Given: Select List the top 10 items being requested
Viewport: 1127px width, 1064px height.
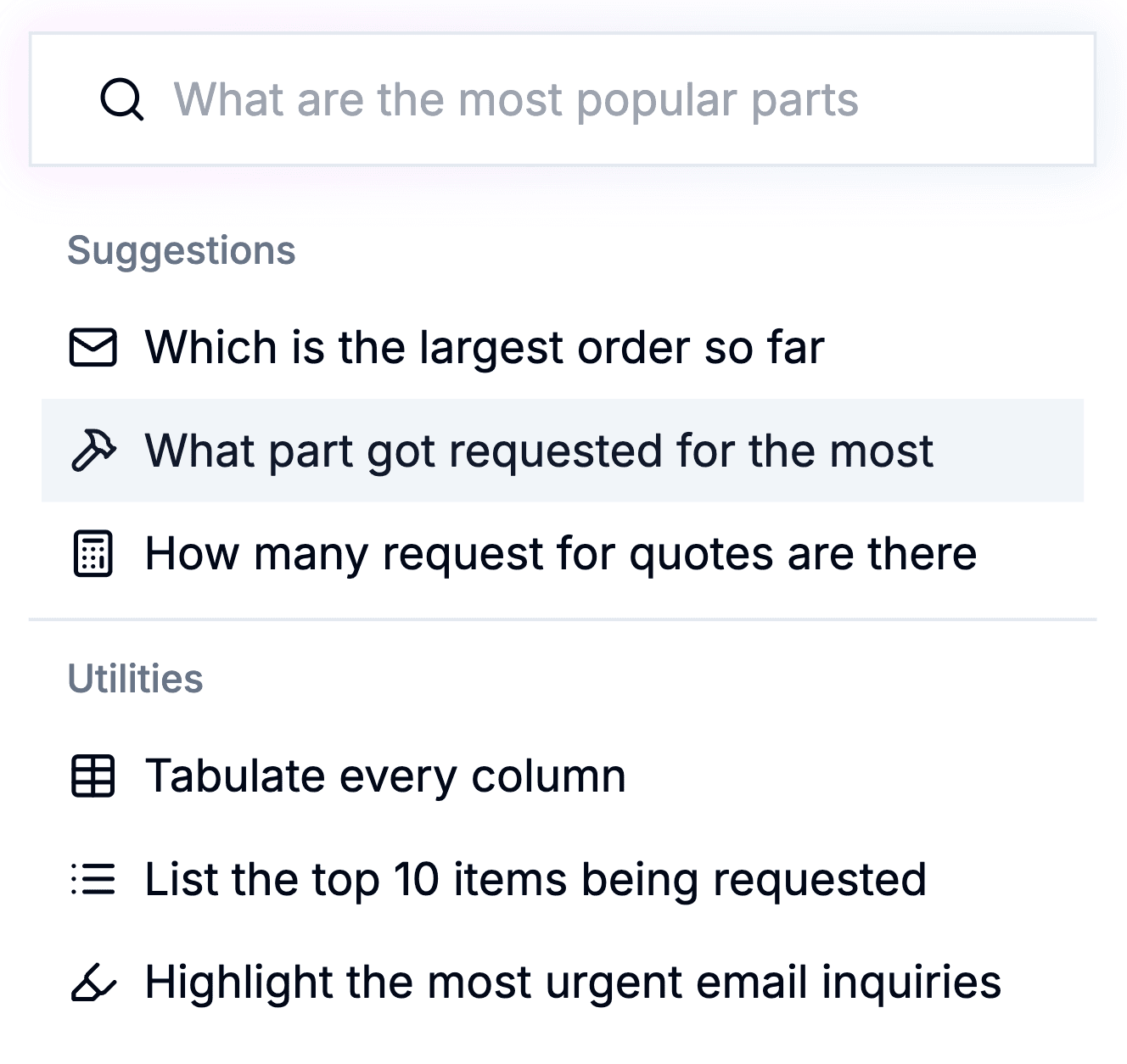Looking at the screenshot, I should tap(535, 880).
